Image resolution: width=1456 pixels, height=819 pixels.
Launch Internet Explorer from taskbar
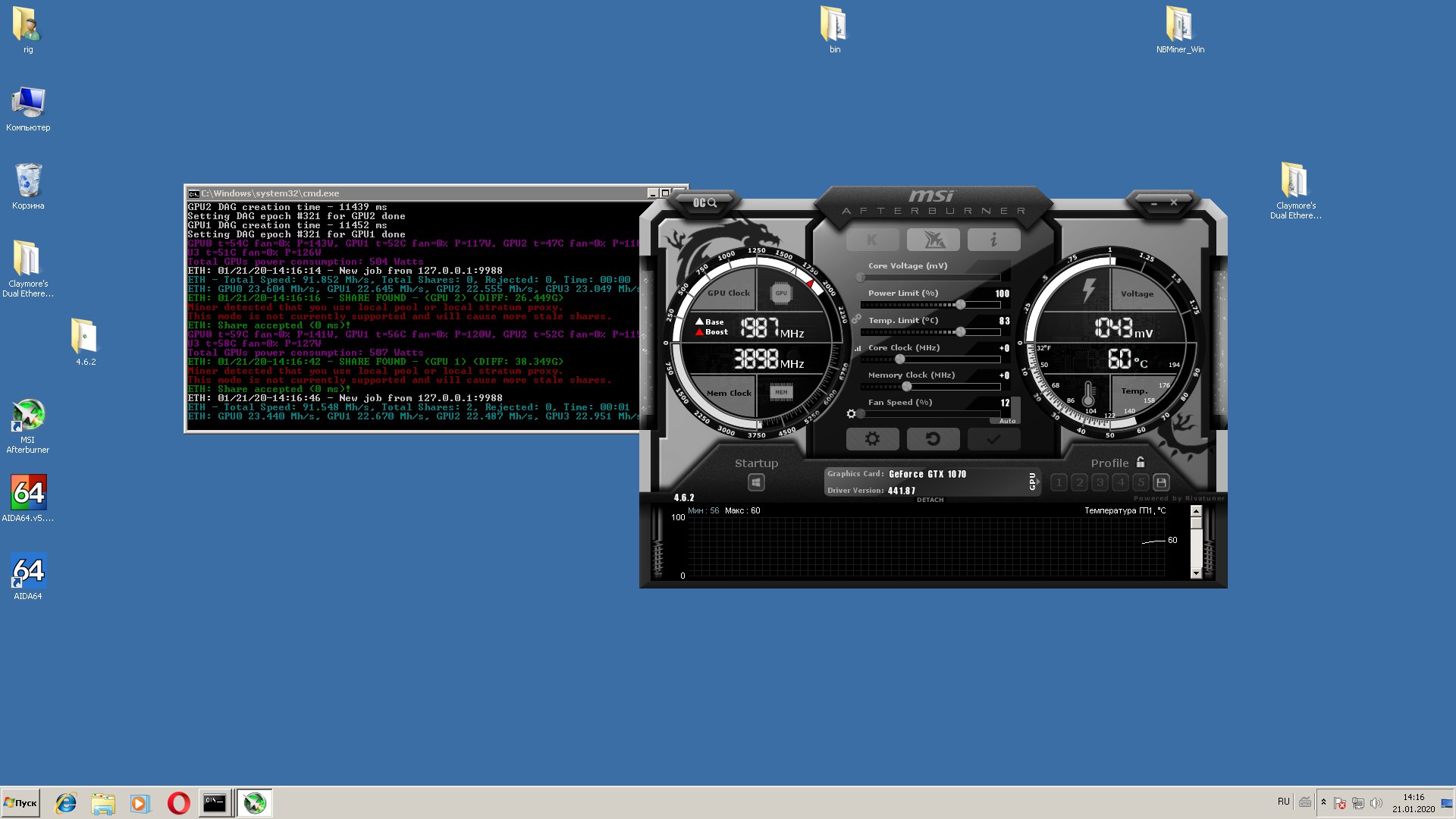tap(66, 802)
